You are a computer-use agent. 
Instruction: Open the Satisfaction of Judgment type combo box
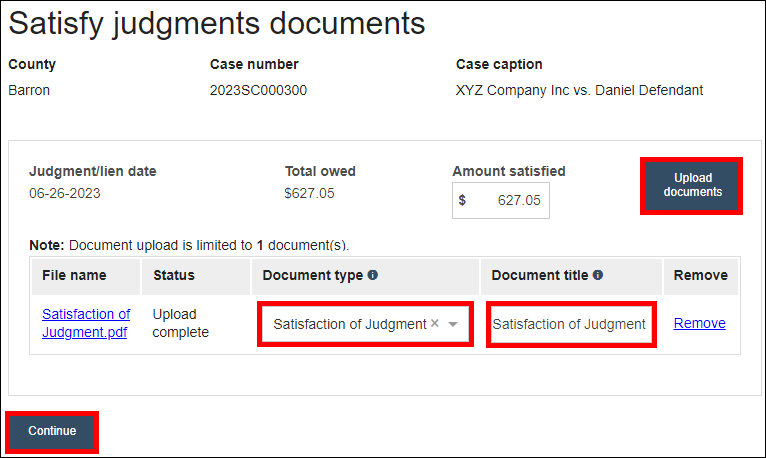350,324
